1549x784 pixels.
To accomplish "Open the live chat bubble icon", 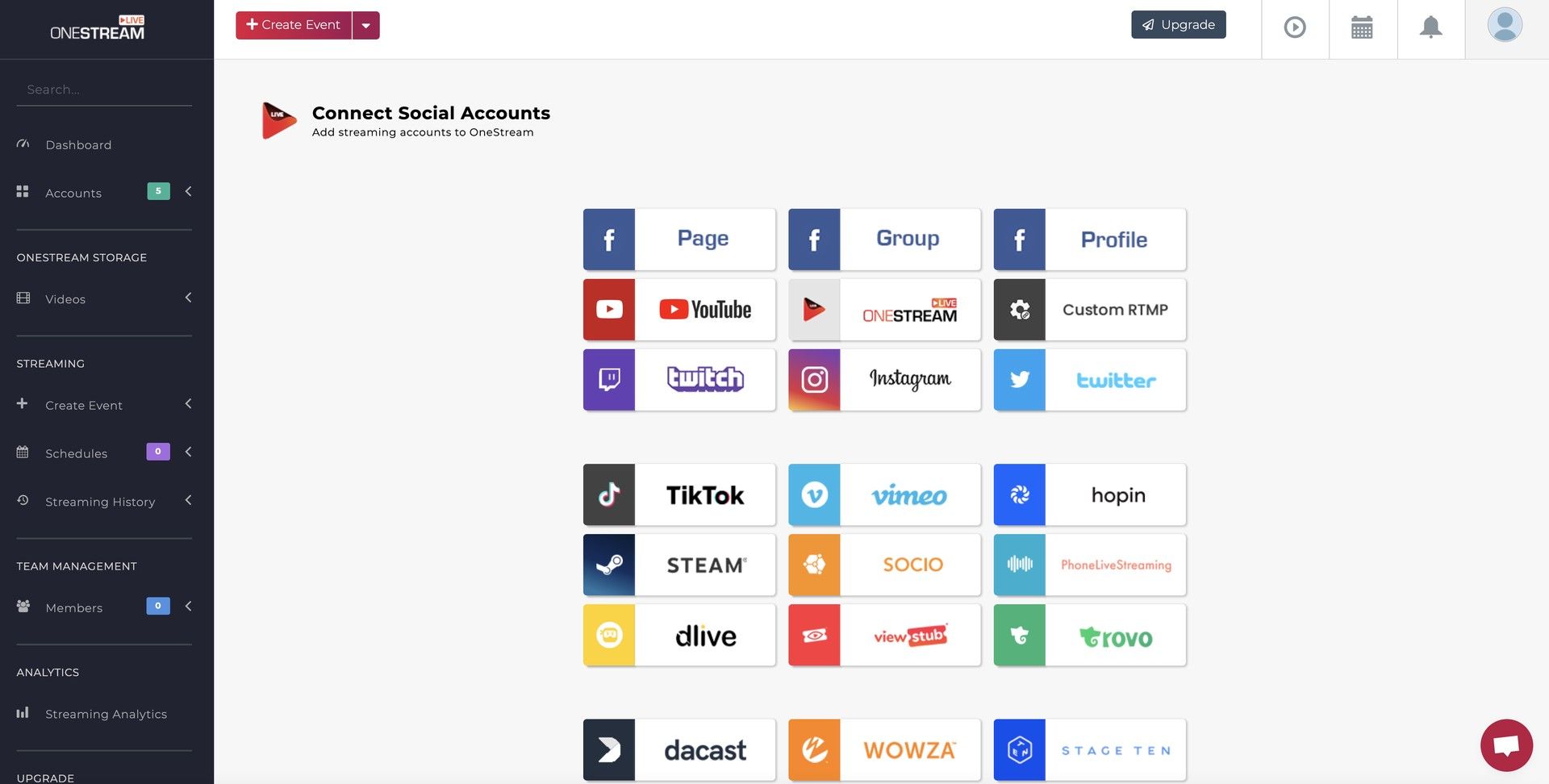I will pyautogui.click(x=1505, y=744).
